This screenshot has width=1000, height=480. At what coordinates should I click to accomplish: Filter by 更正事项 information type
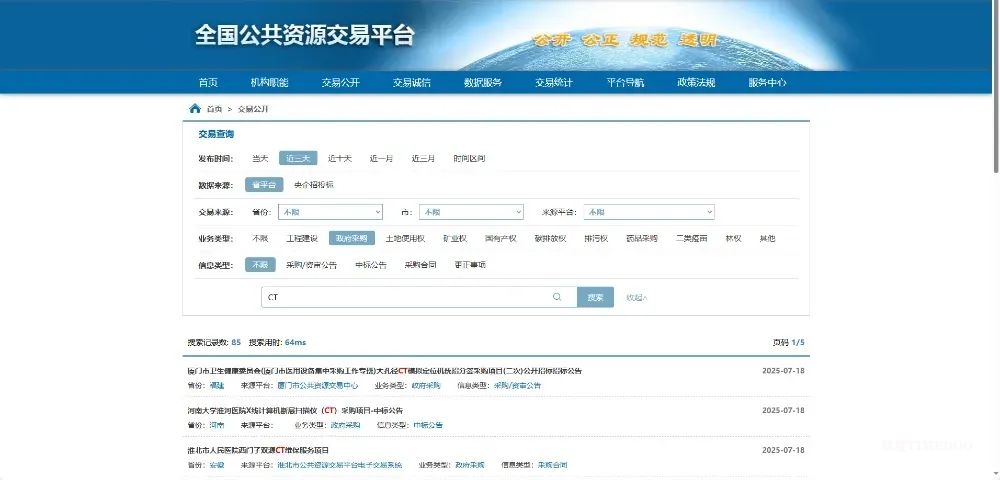pos(470,265)
